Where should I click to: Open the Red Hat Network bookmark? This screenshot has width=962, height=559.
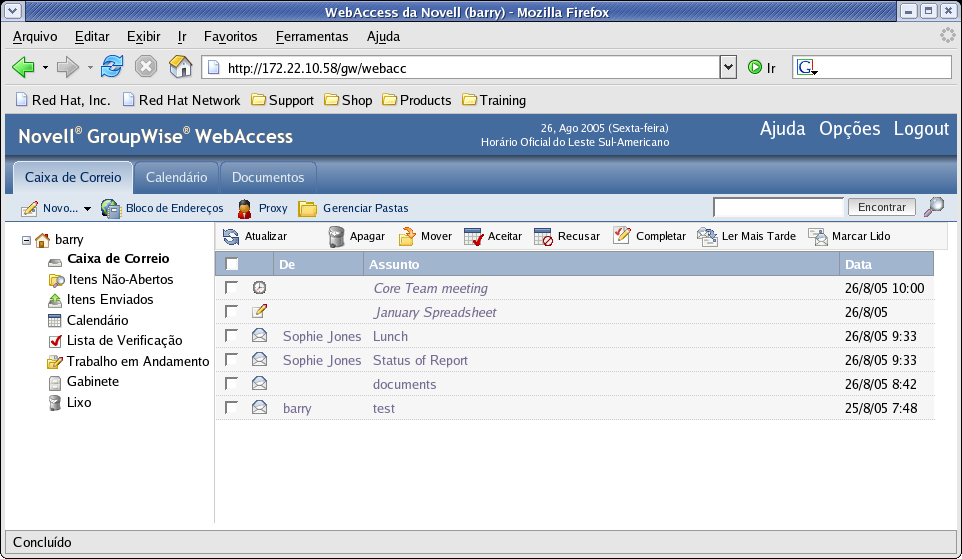181,100
